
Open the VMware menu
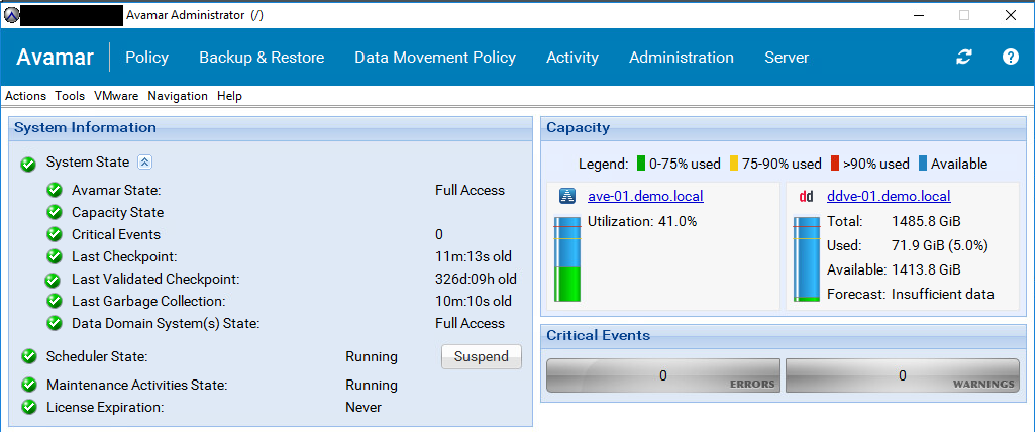click(x=116, y=96)
